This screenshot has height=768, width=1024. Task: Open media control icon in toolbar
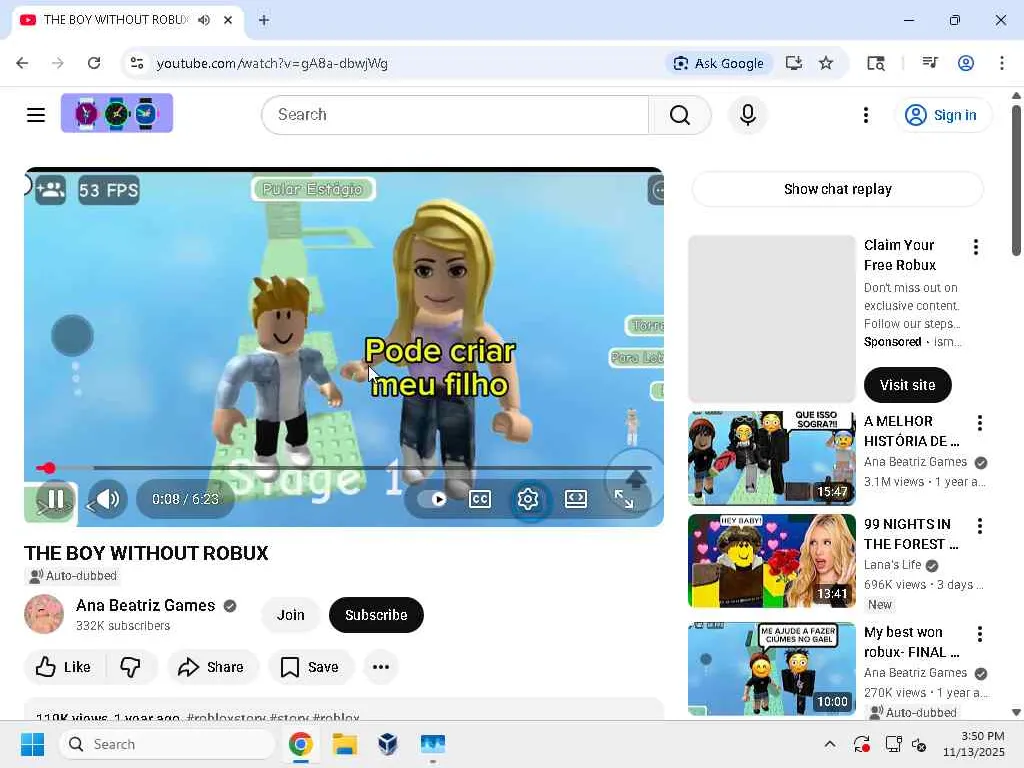[930, 63]
